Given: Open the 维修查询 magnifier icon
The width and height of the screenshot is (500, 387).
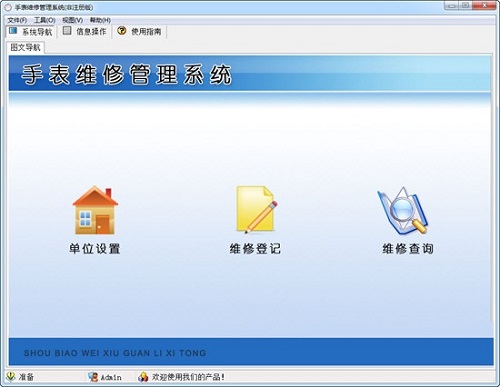Looking at the screenshot, I should click(402, 211).
